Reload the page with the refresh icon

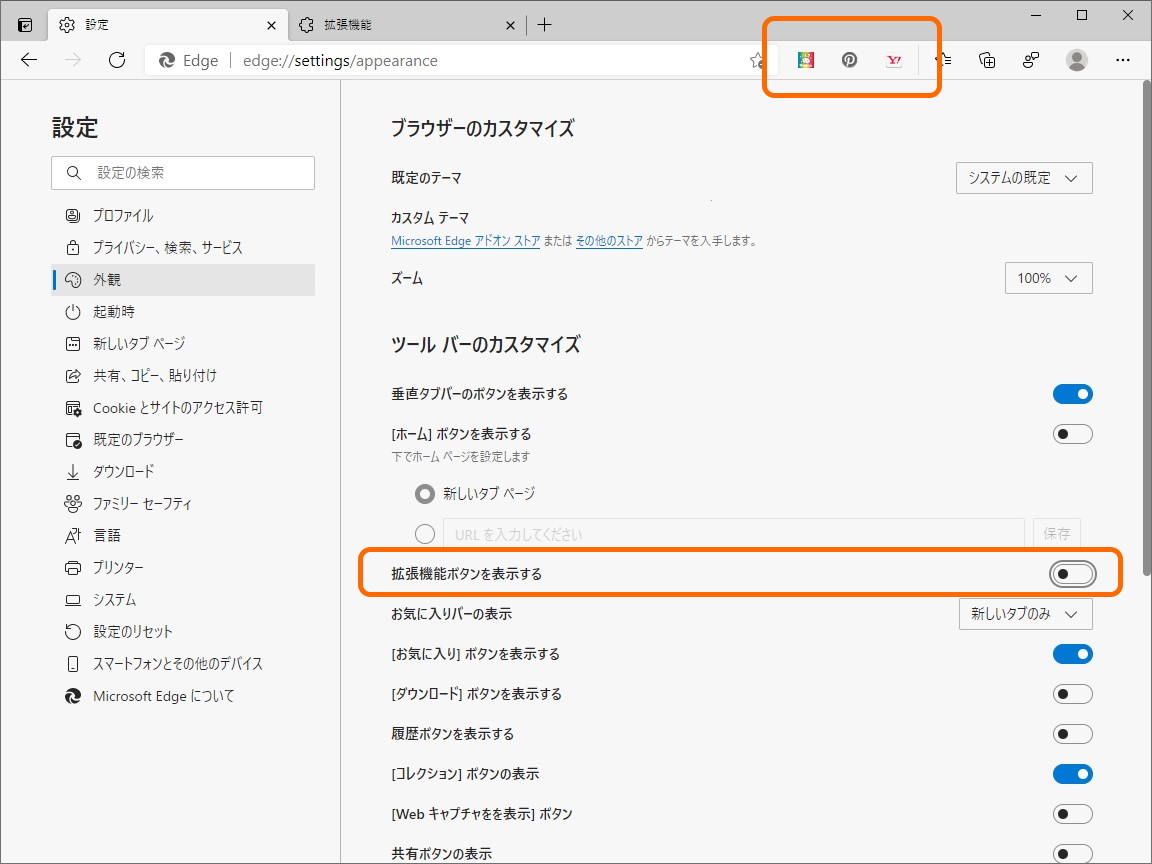point(117,60)
